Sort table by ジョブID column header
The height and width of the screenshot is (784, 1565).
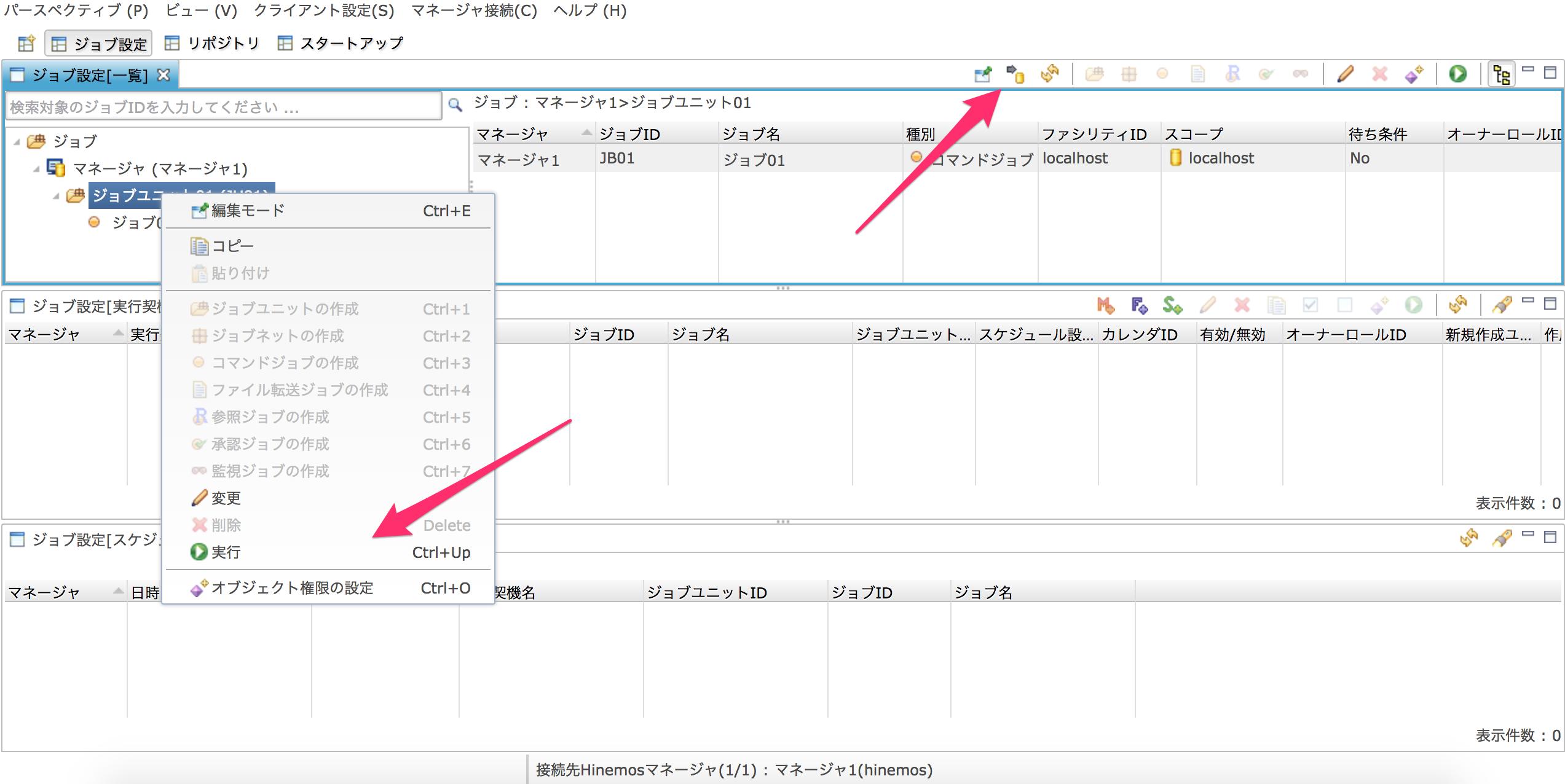coord(629,134)
